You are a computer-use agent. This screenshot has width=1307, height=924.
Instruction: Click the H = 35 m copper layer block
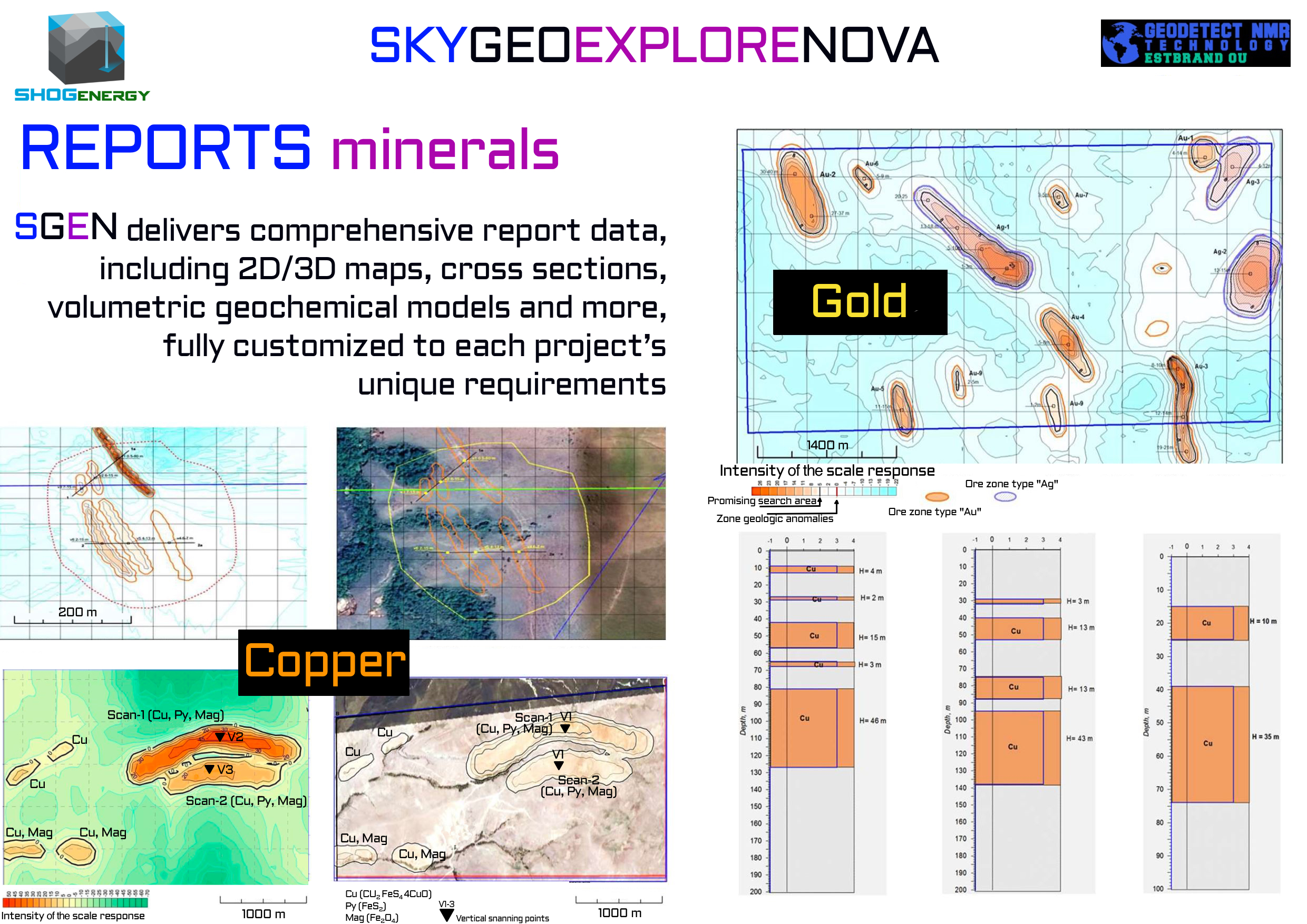coord(1209,744)
